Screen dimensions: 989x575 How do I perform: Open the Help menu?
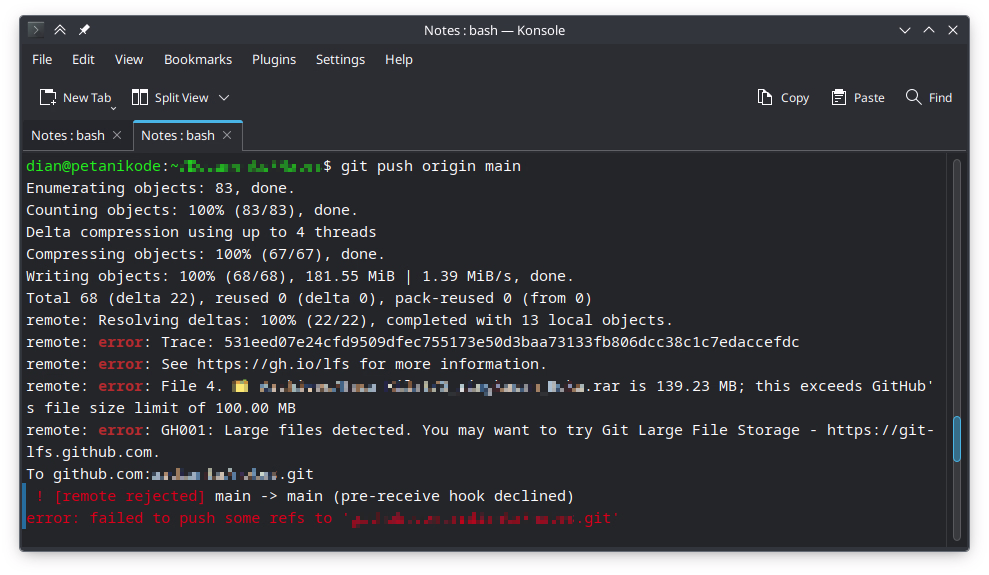(399, 59)
